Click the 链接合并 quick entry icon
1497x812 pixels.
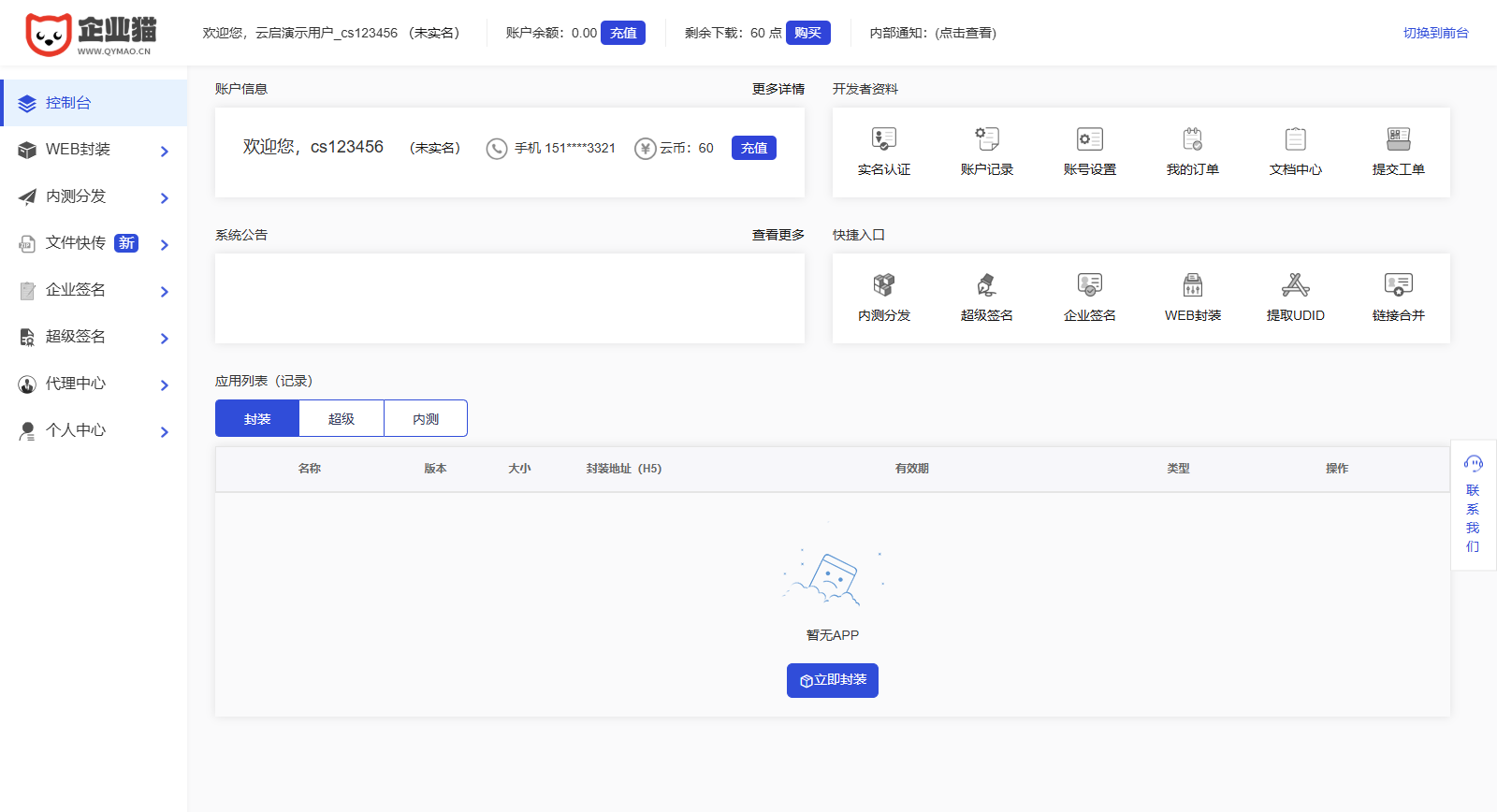1398,285
